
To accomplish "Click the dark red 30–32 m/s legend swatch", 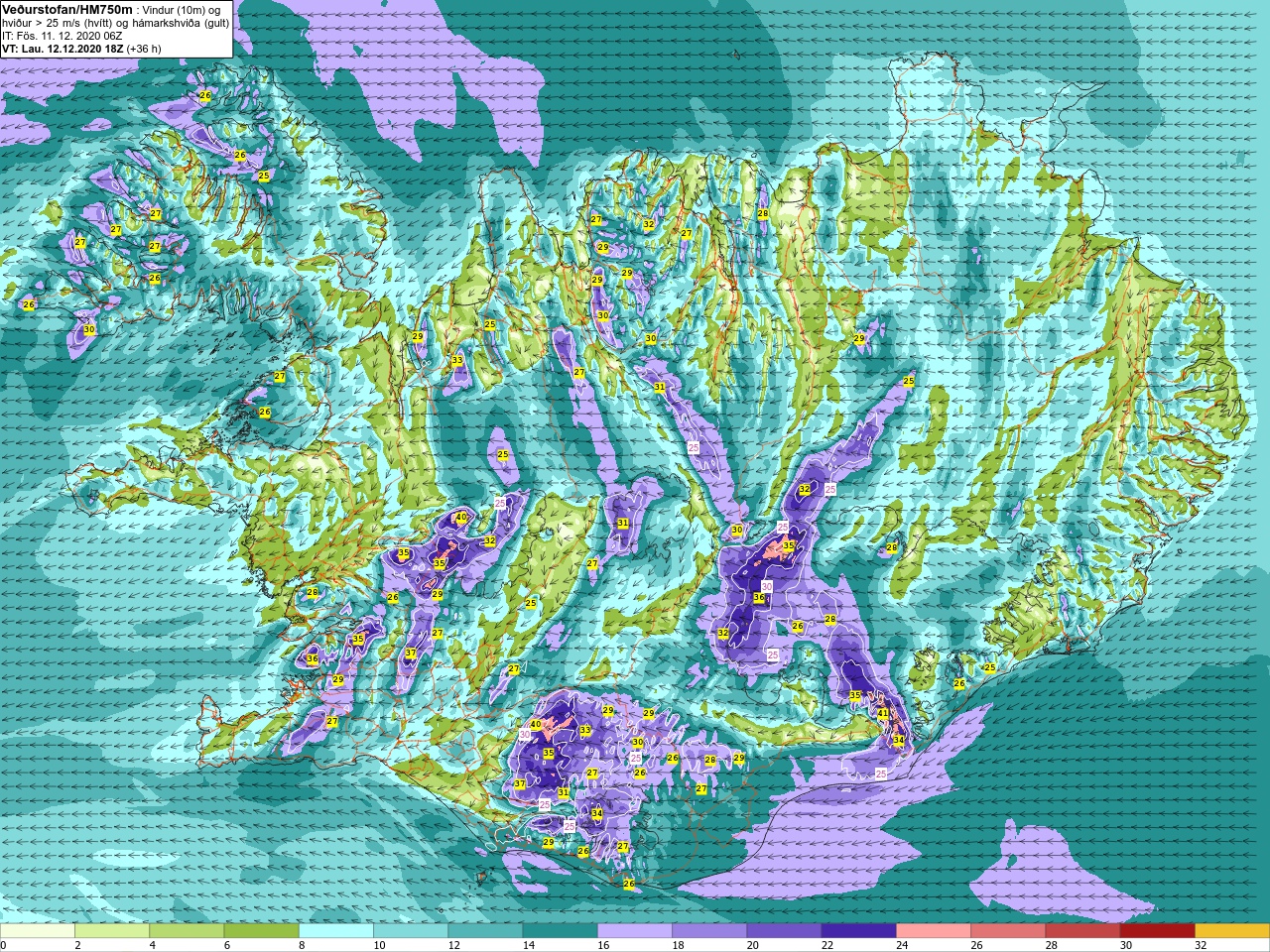I will 1157,931.
